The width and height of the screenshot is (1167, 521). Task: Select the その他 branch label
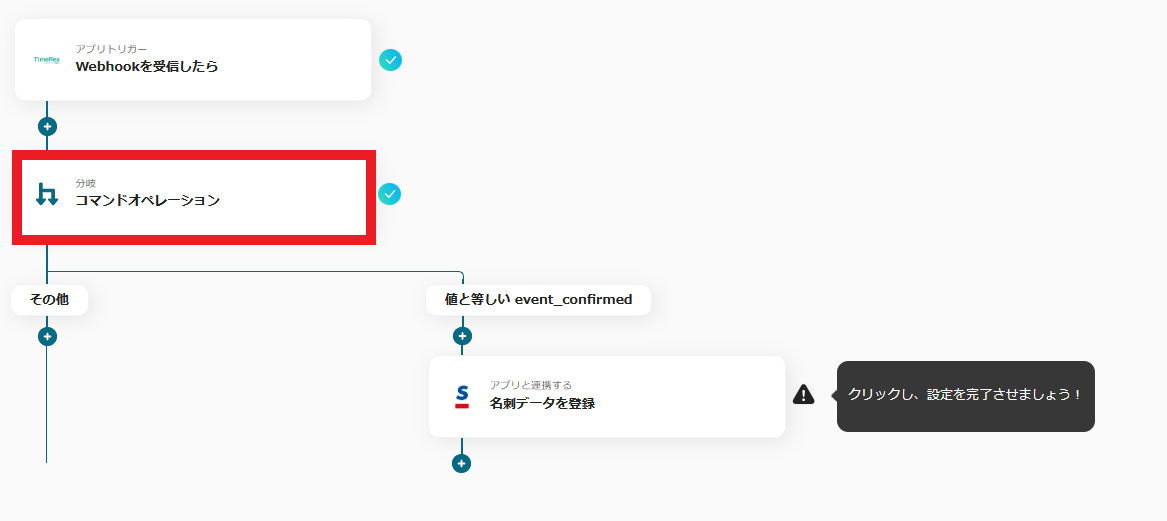[49, 300]
